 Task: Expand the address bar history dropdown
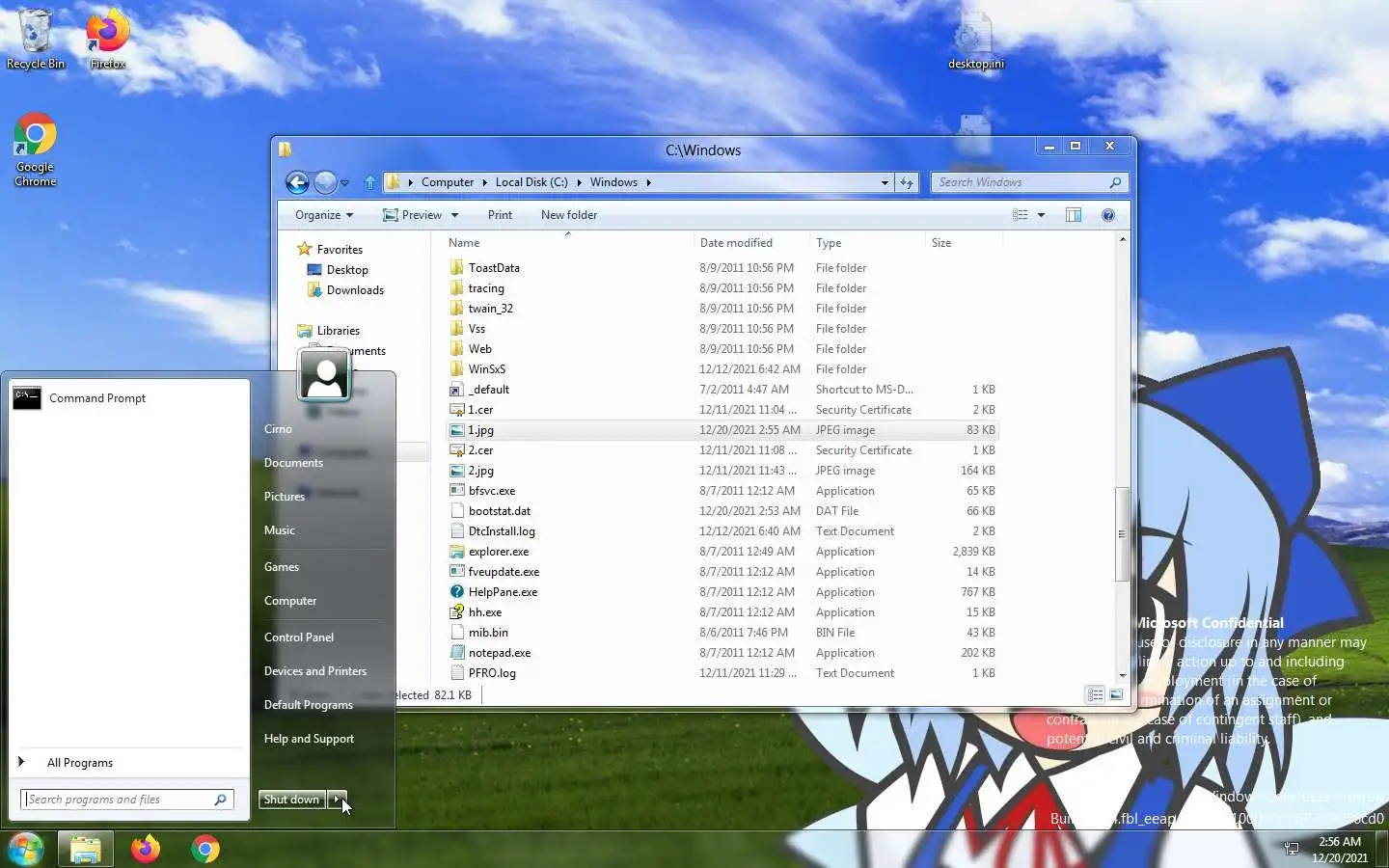[885, 182]
